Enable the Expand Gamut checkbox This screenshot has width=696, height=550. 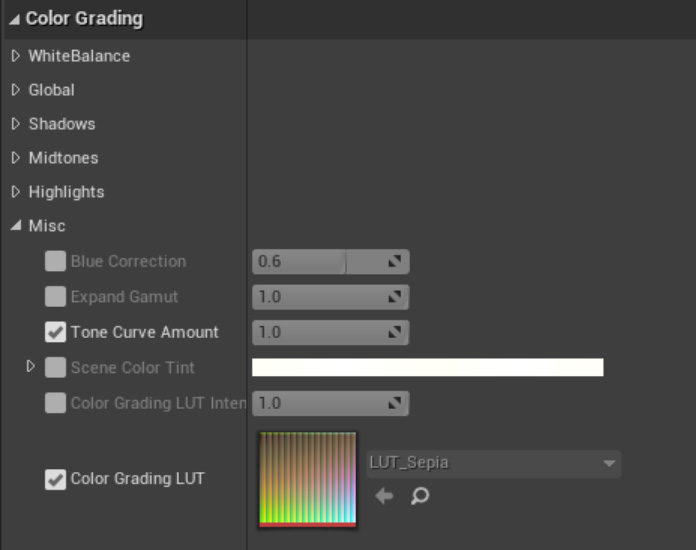(x=55, y=297)
